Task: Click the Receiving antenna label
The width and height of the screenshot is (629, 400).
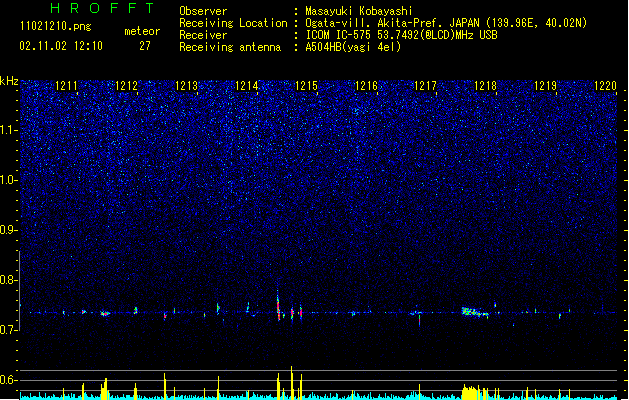Action: click(x=230, y=47)
